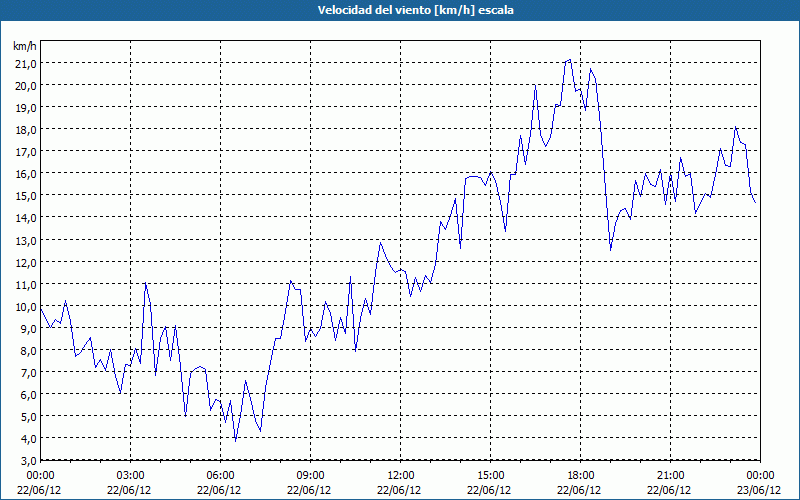Click the 16,0 y-axis value
This screenshot has height=500, width=800.
(x=27, y=173)
